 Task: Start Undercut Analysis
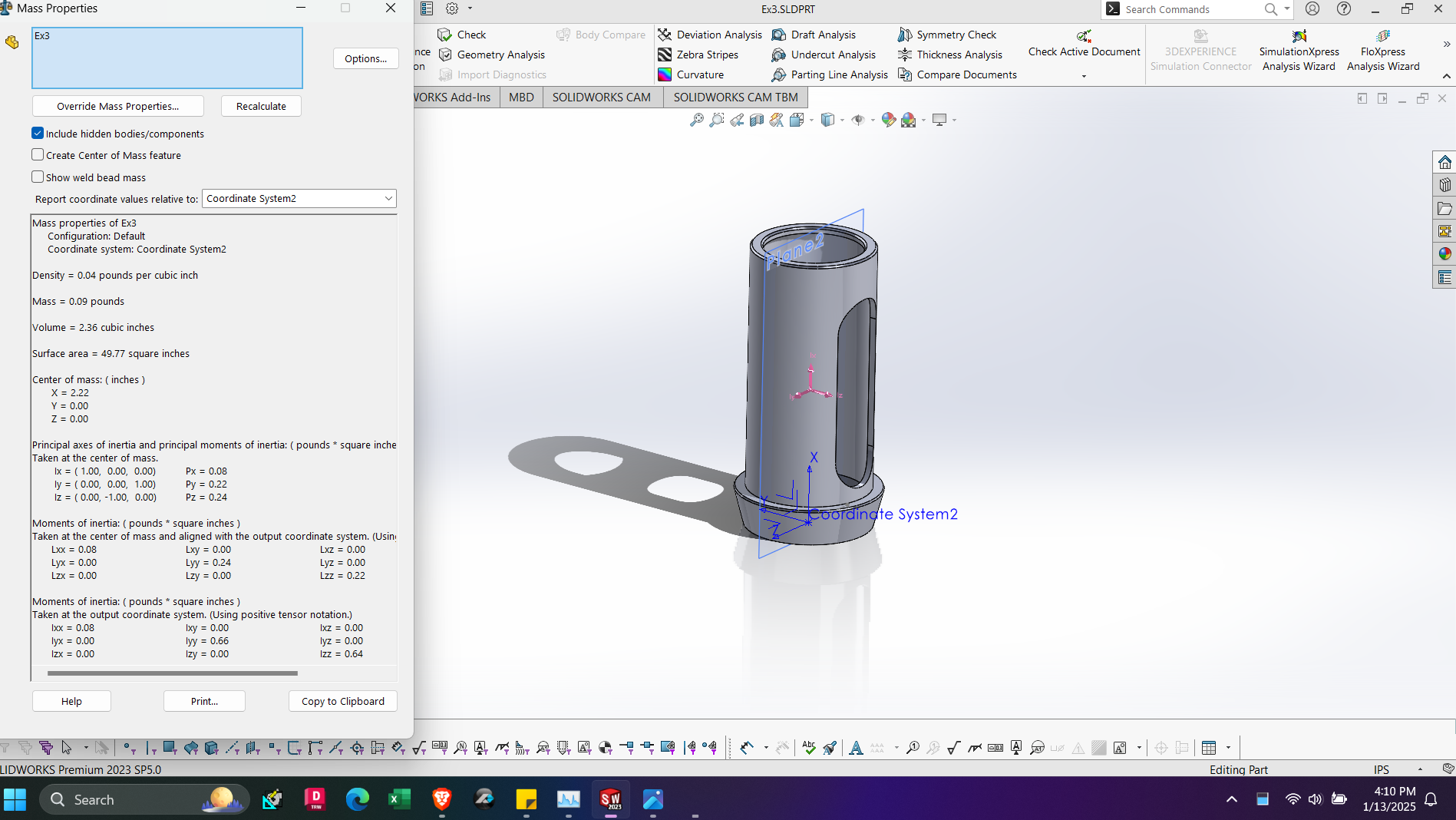pyautogui.click(x=824, y=55)
